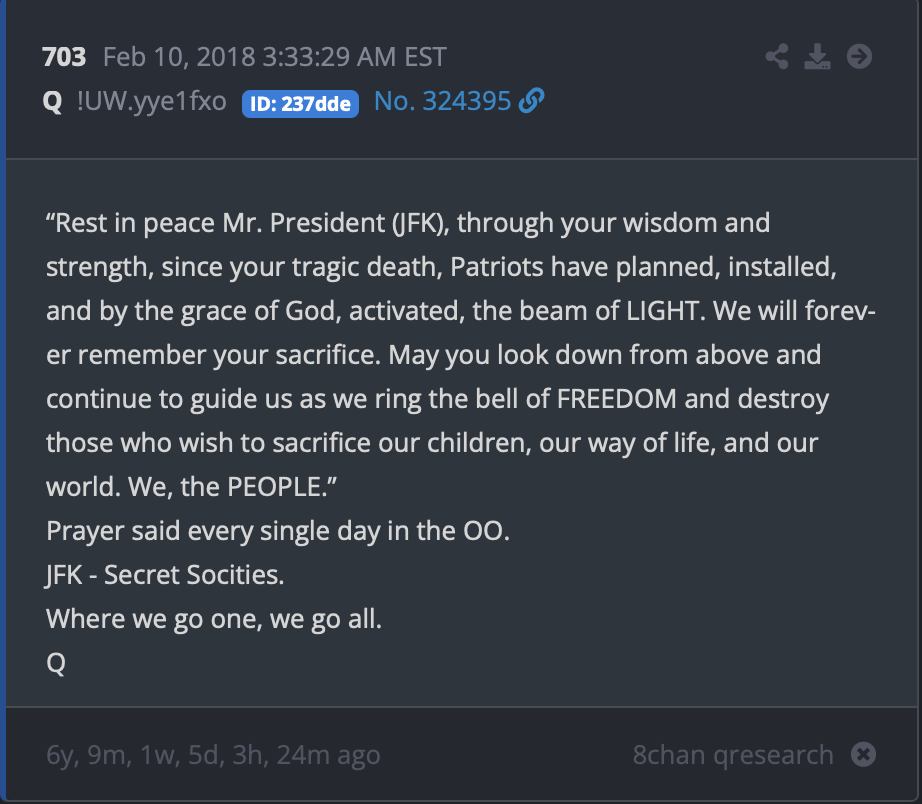Click the chain link icon beside No. 324395
This screenshot has width=922, height=804.
(532, 101)
